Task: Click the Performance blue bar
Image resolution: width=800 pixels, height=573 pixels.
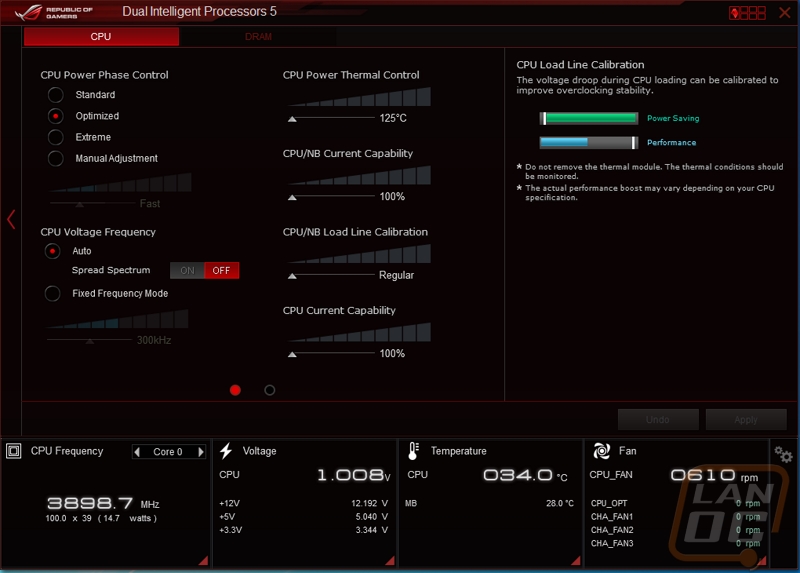Action: point(589,143)
